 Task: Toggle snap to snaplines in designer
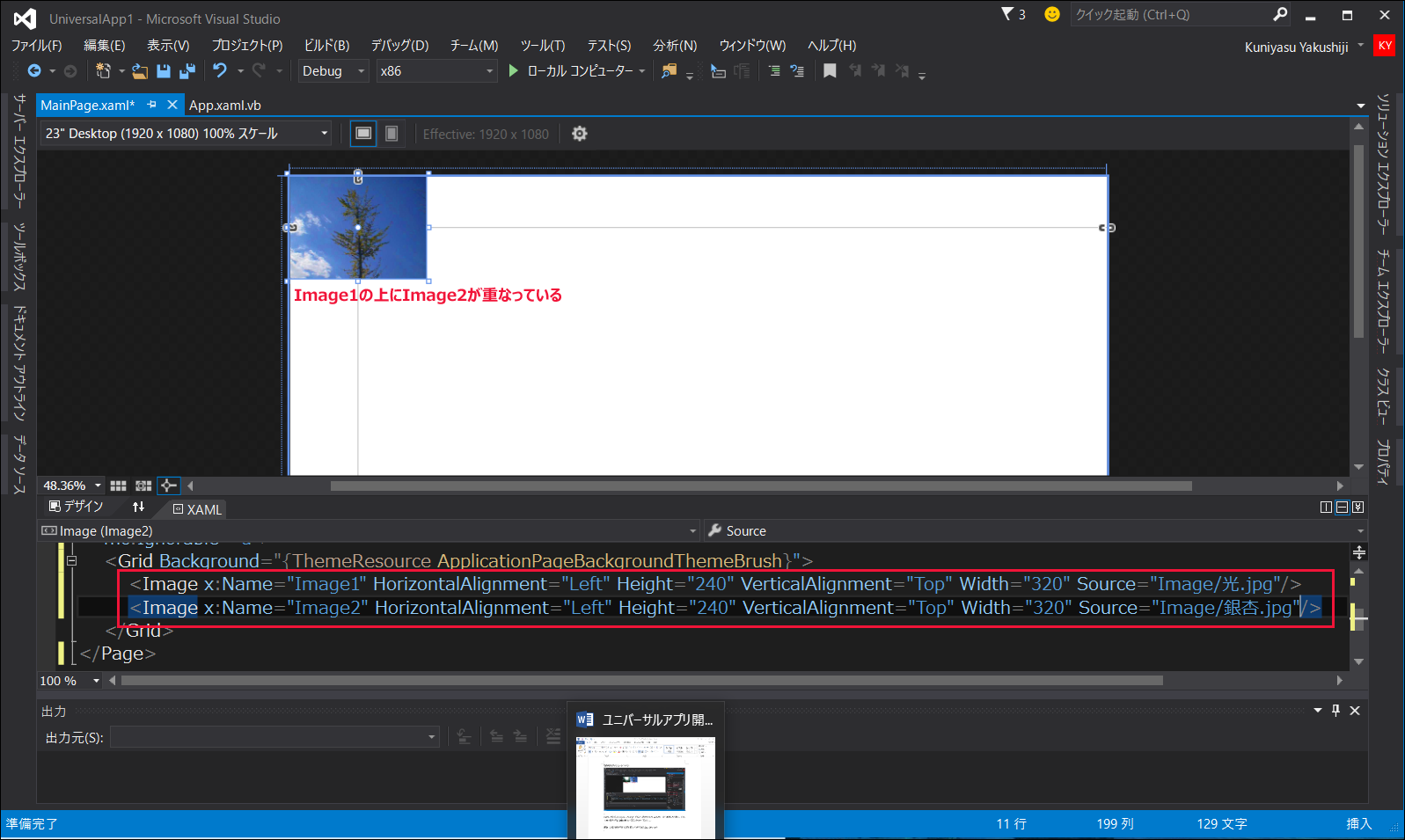[x=169, y=486]
